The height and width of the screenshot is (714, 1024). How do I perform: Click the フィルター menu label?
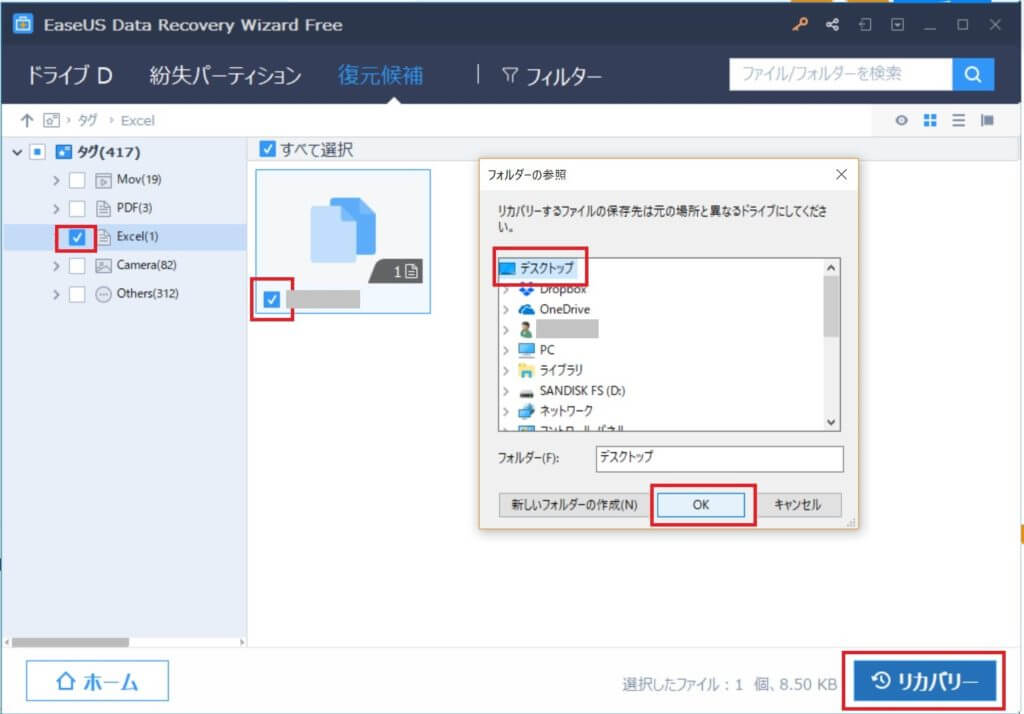click(x=564, y=77)
